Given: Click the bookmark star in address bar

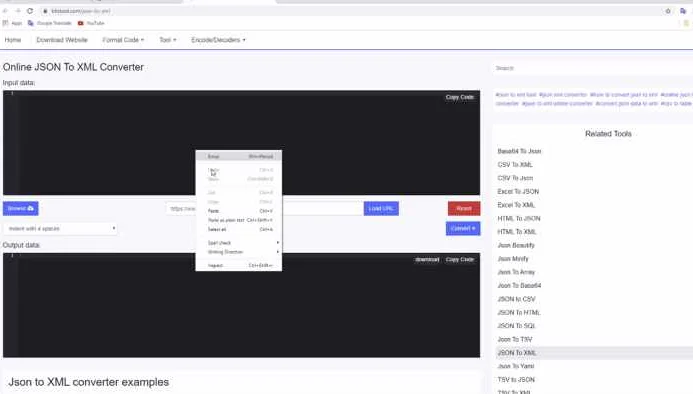Looking at the screenshot, I should pos(668,11).
